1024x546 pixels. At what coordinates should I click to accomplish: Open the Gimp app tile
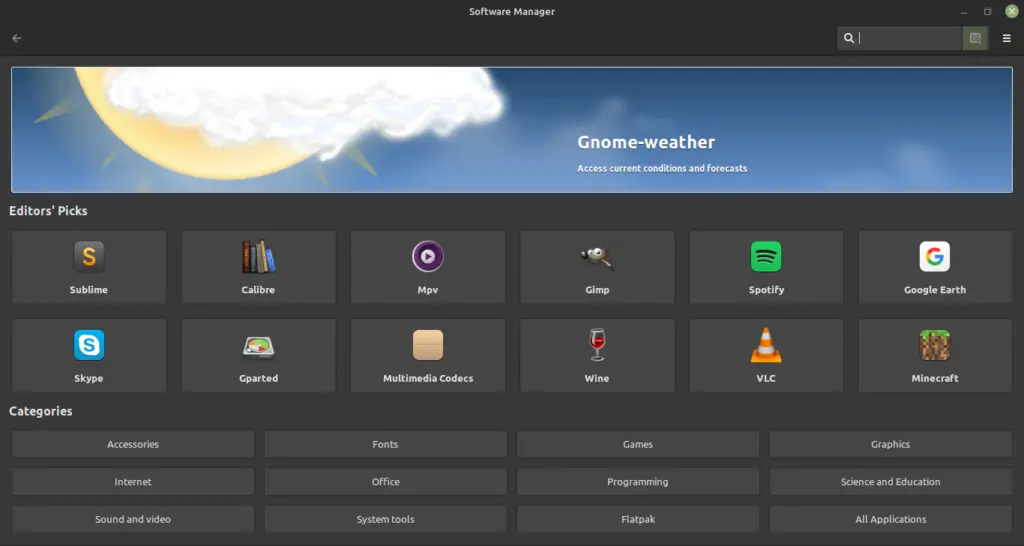coord(597,267)
